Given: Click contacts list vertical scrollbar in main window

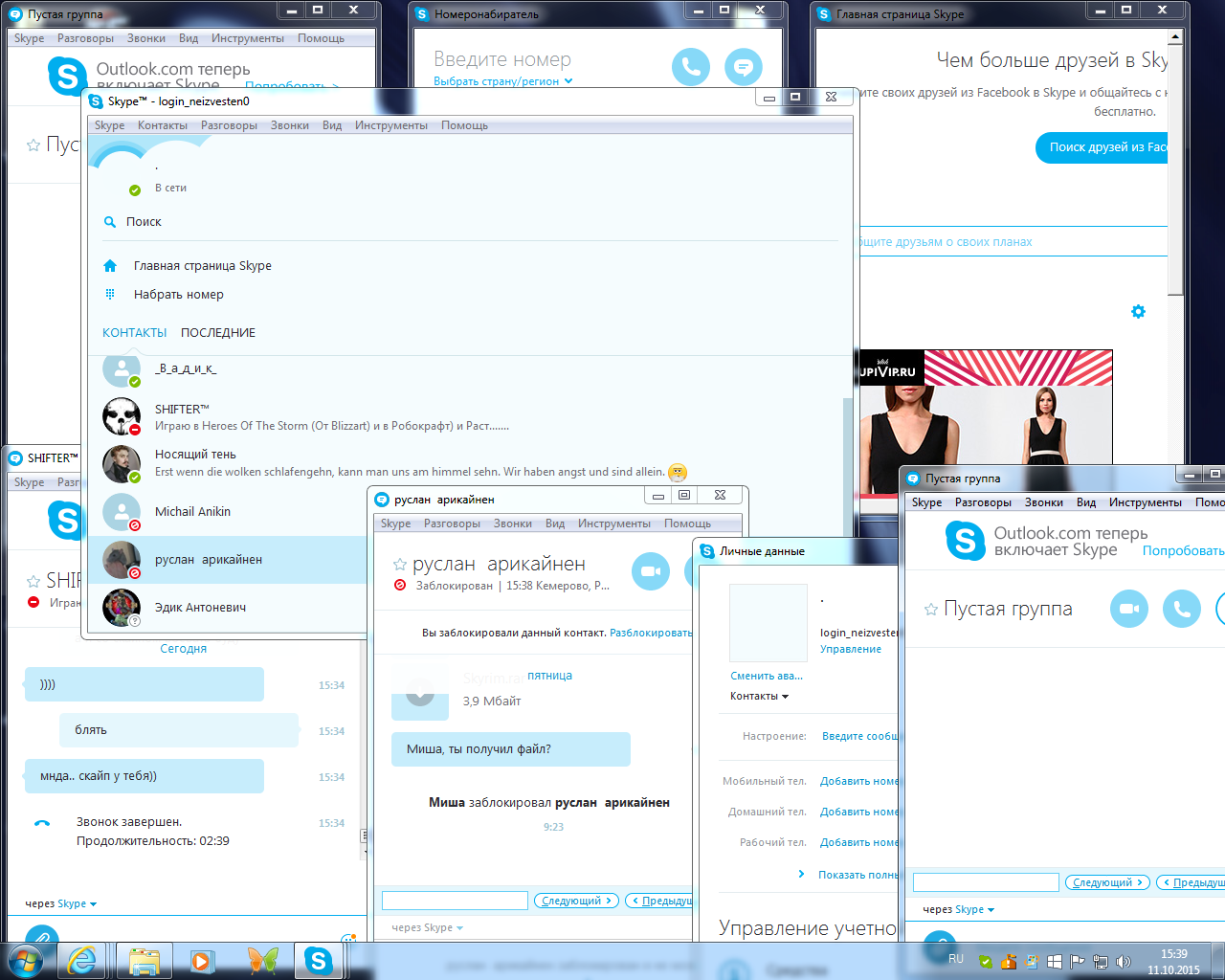Looking at the screenshot, I should click(x=847, y=469).
